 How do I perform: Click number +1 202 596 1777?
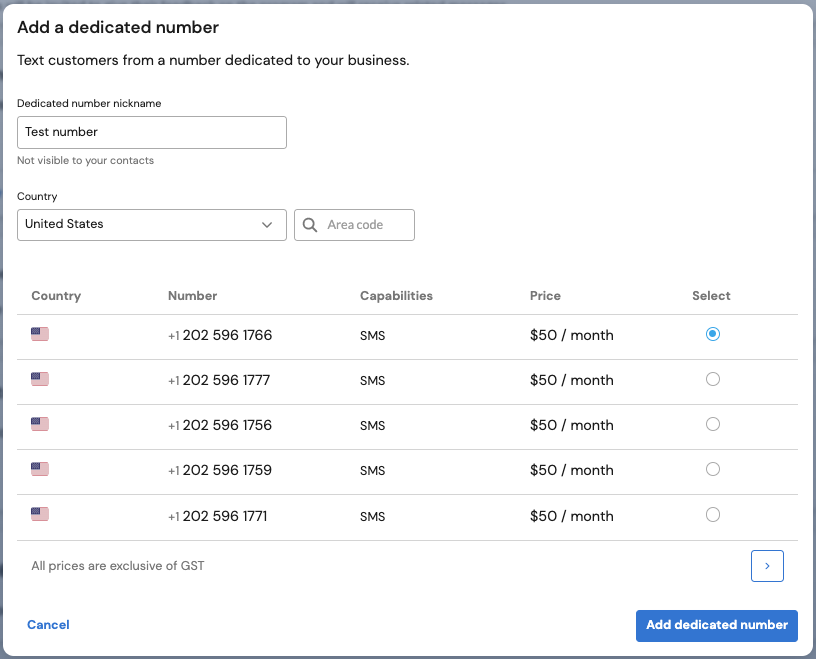click(219, 381)
